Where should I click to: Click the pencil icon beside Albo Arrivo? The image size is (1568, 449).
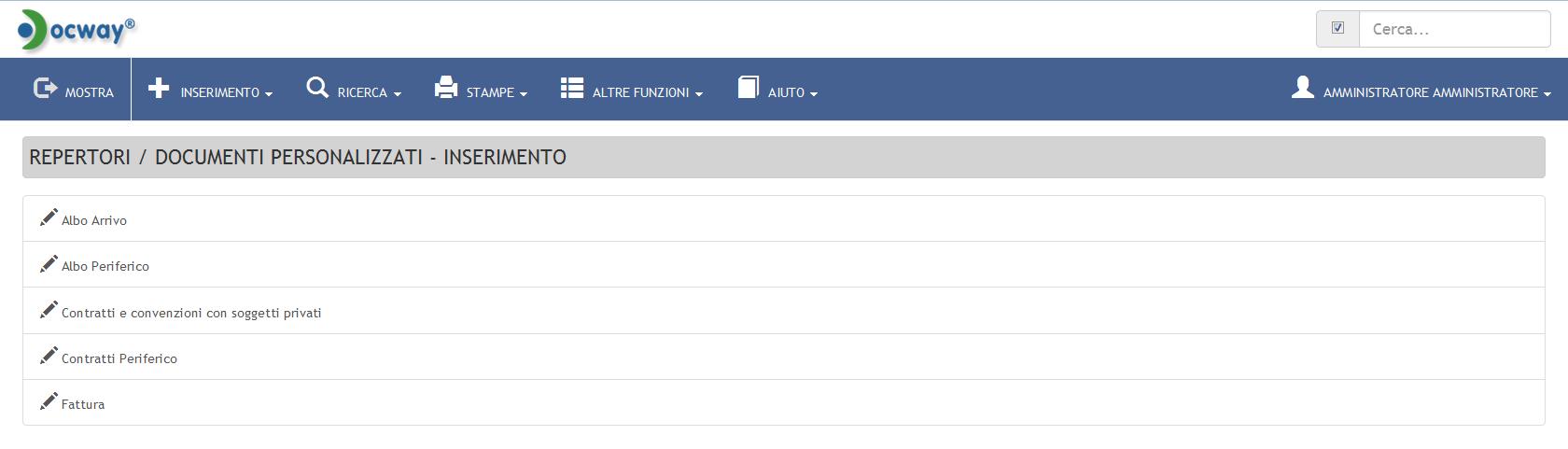point(49,217)
